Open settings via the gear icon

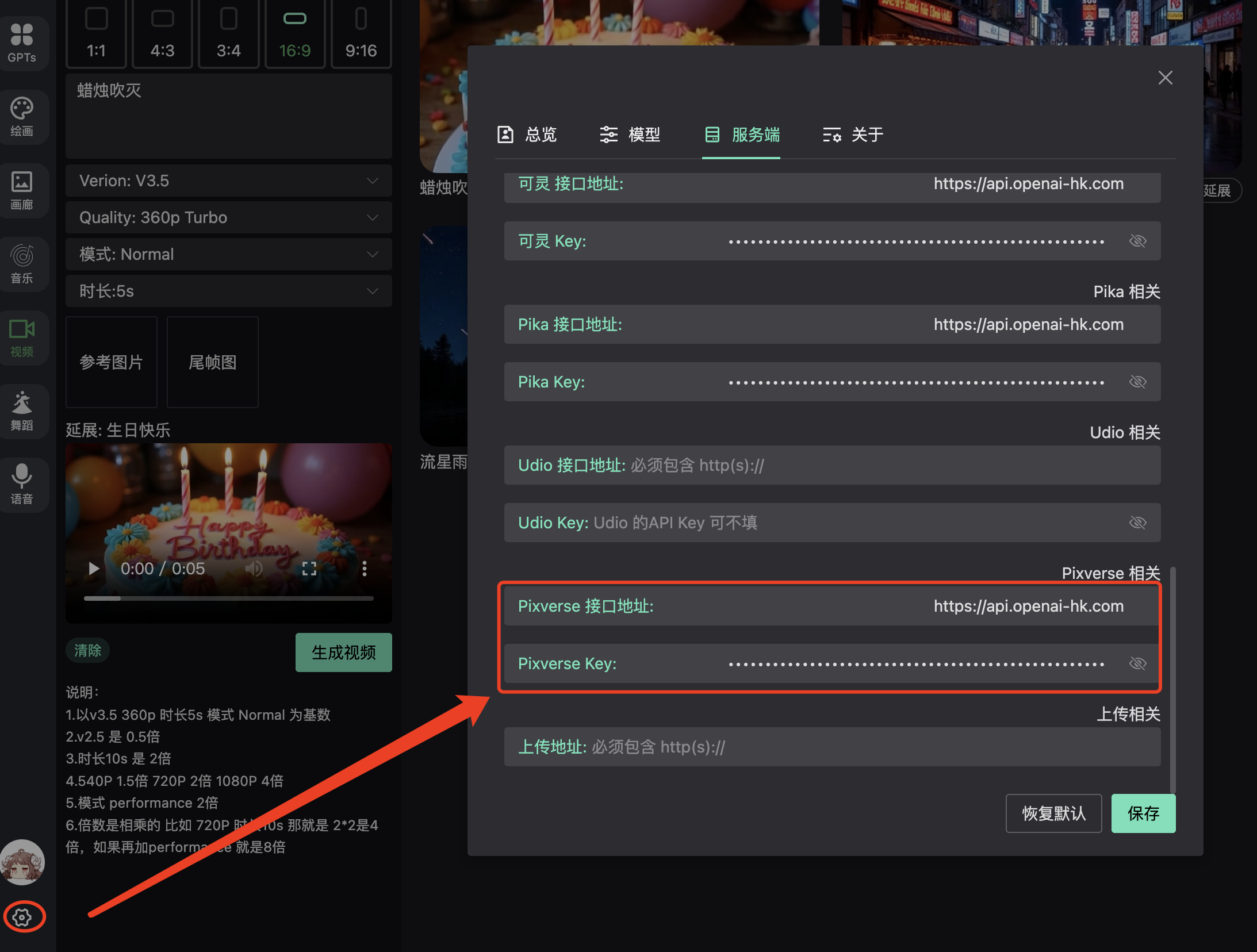click(22, 917)
